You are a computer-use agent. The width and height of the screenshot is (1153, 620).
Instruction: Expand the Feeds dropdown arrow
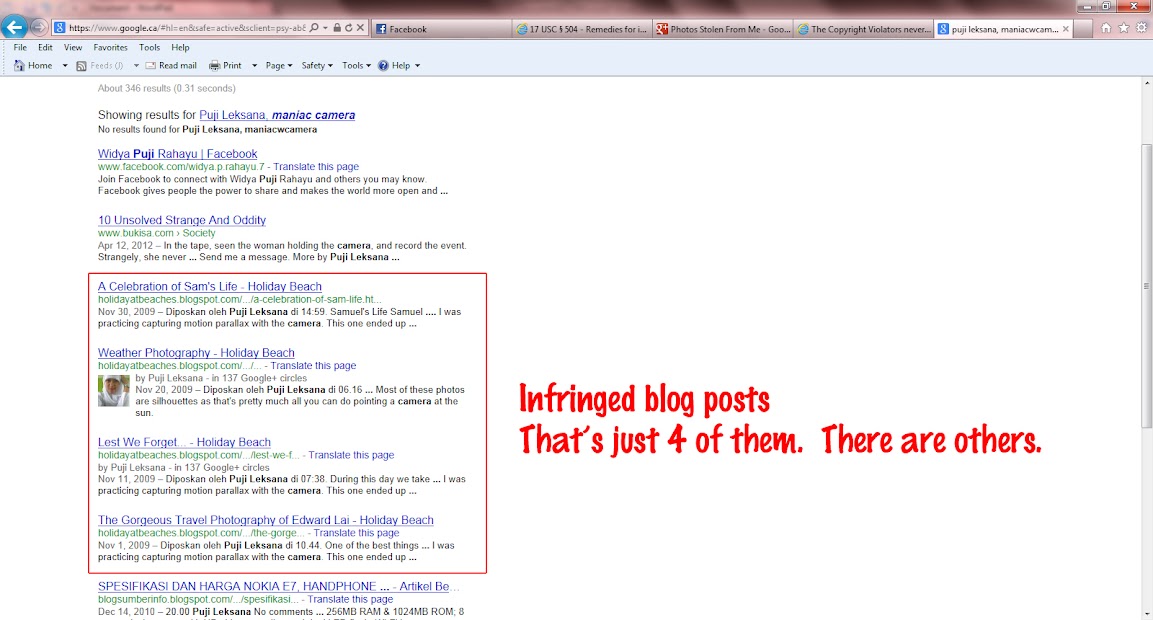click(136, 65)
